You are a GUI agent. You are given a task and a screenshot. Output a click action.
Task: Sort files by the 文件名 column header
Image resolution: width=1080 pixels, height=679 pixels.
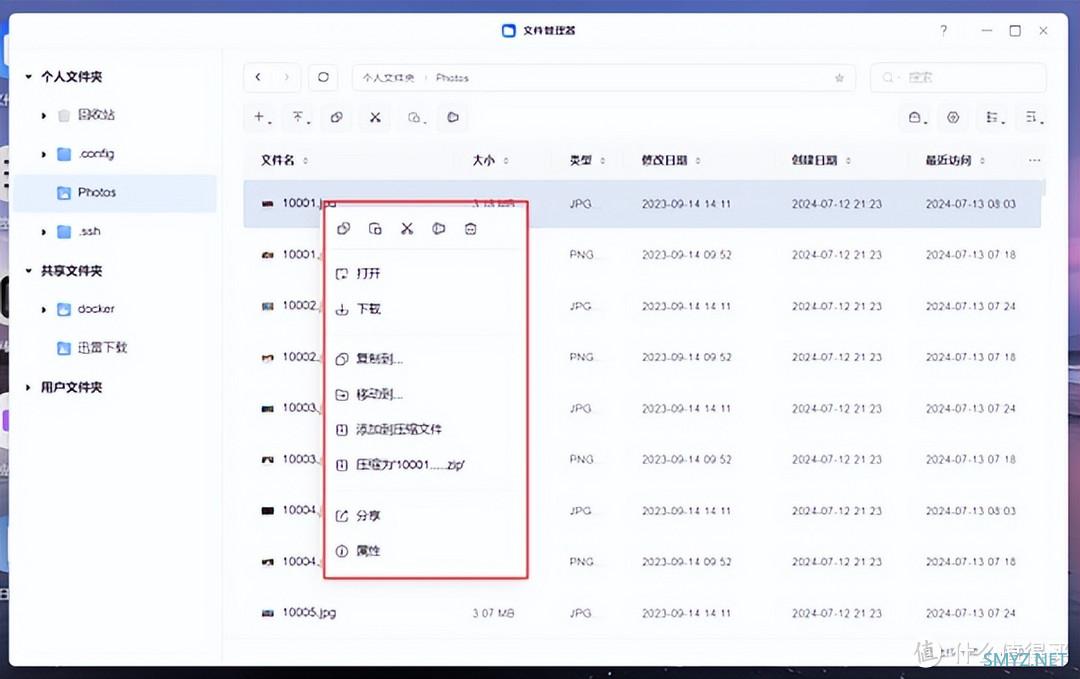(278, 160)
